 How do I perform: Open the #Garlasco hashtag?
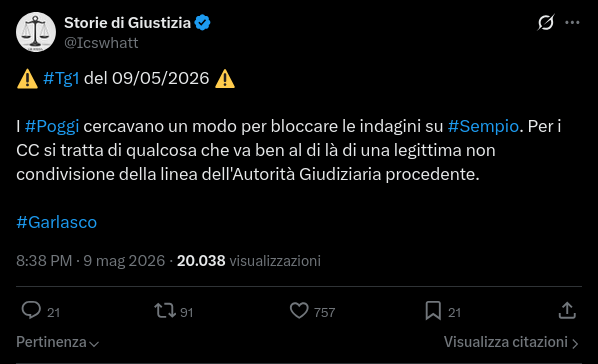pos(56,222)
